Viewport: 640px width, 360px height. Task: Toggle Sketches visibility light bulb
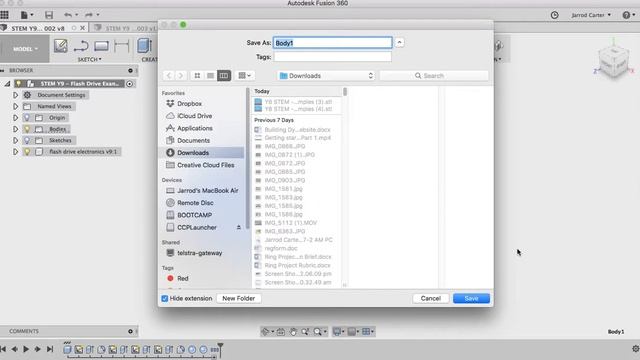(27, 140)
